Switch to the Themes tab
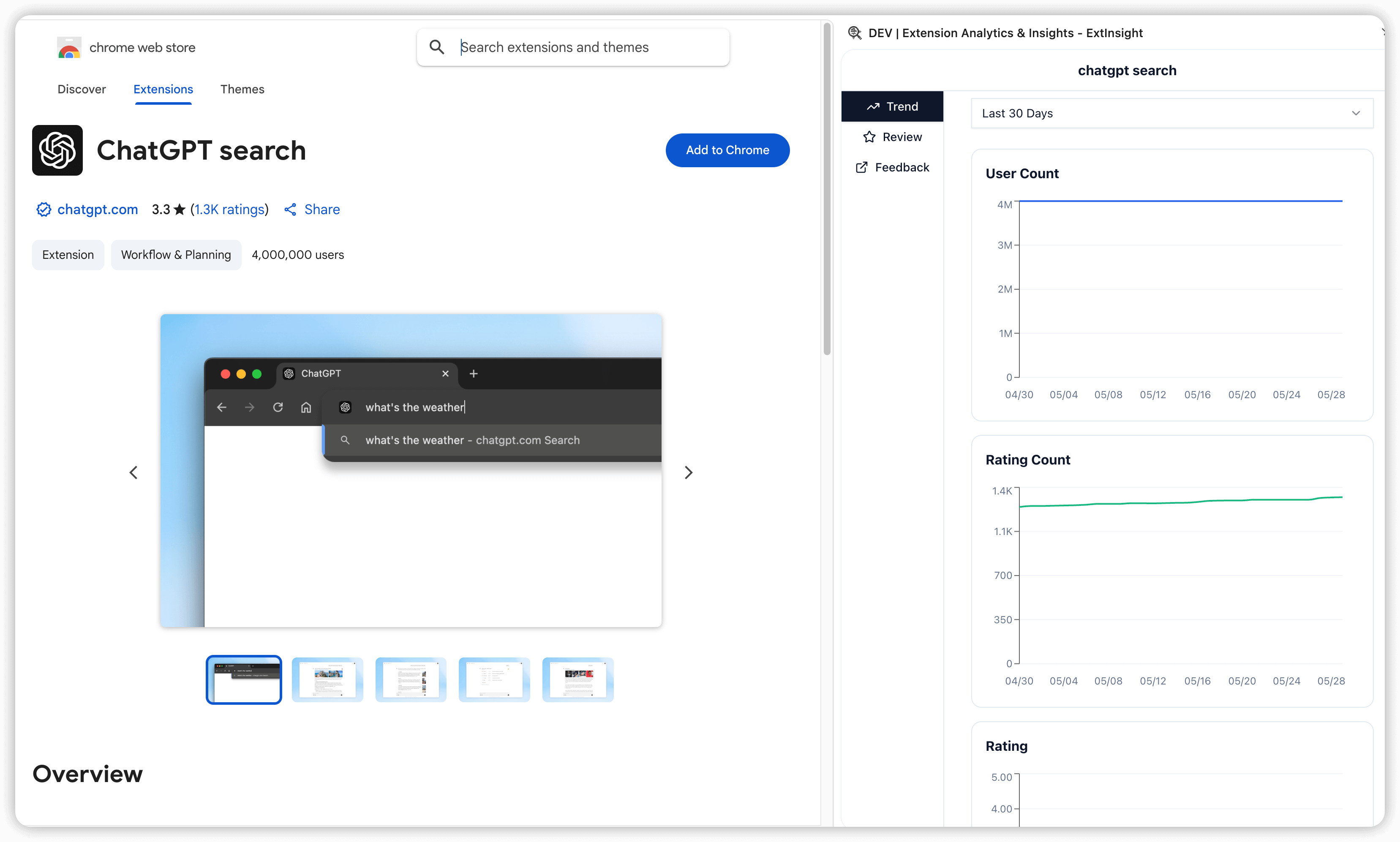 [242, 89]
